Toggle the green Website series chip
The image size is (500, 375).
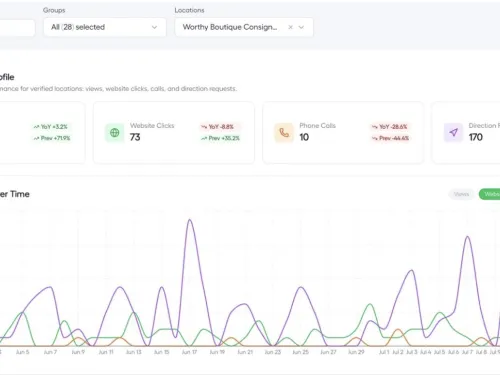click(490, 194)
